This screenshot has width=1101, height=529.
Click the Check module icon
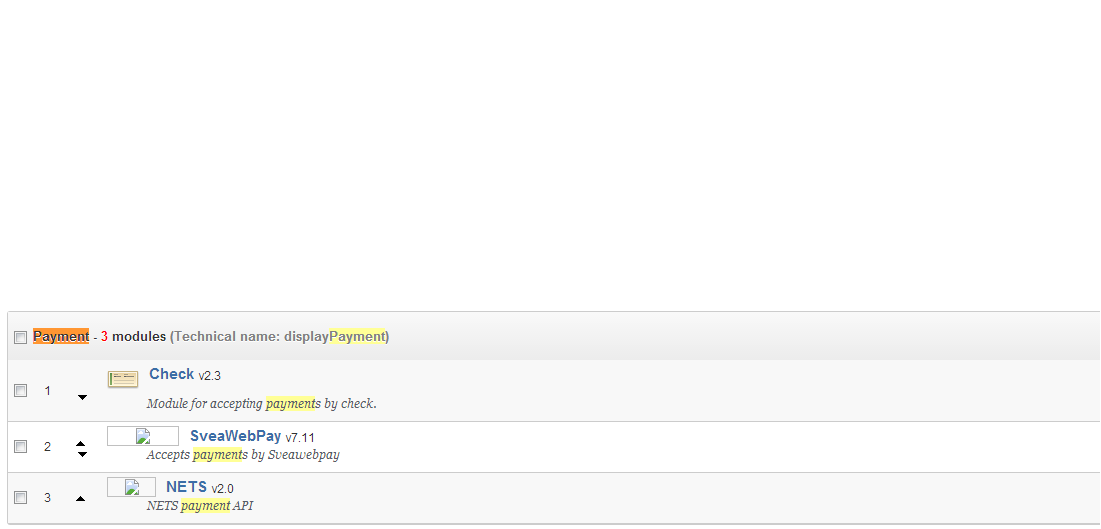[123, 379]
